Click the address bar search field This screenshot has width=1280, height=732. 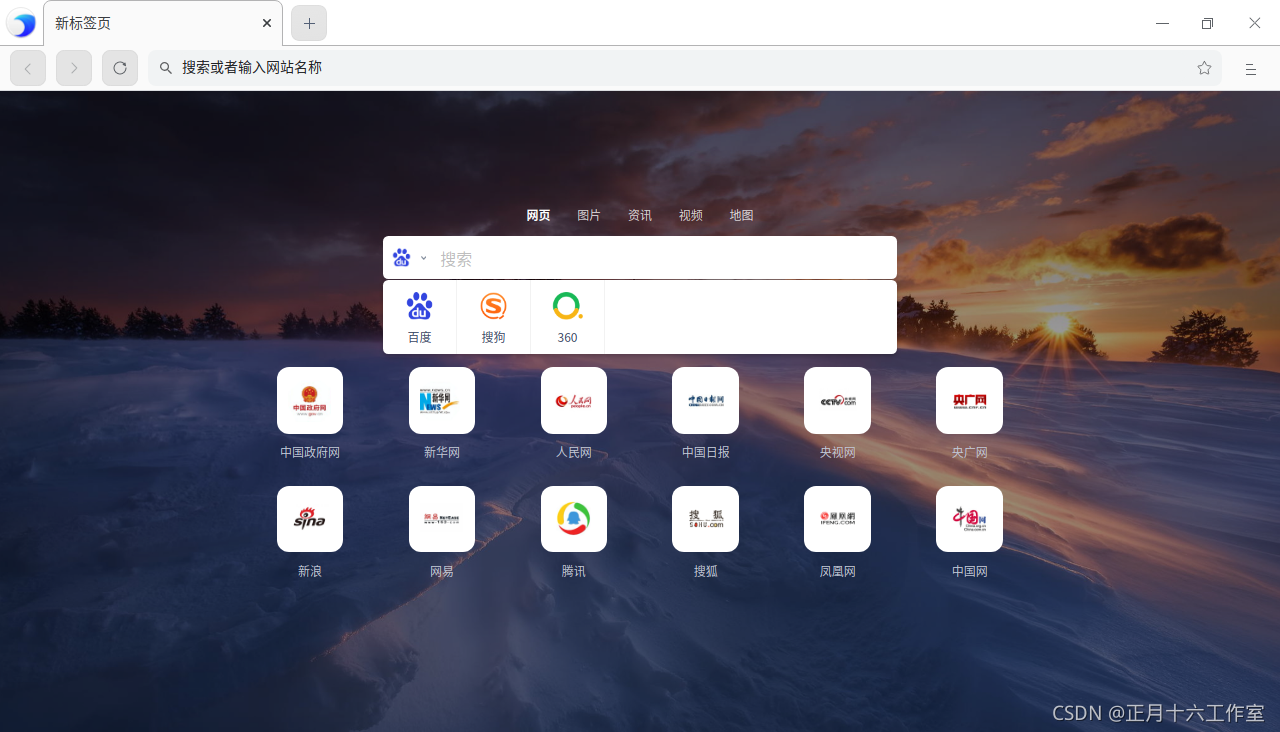[684, 68]
